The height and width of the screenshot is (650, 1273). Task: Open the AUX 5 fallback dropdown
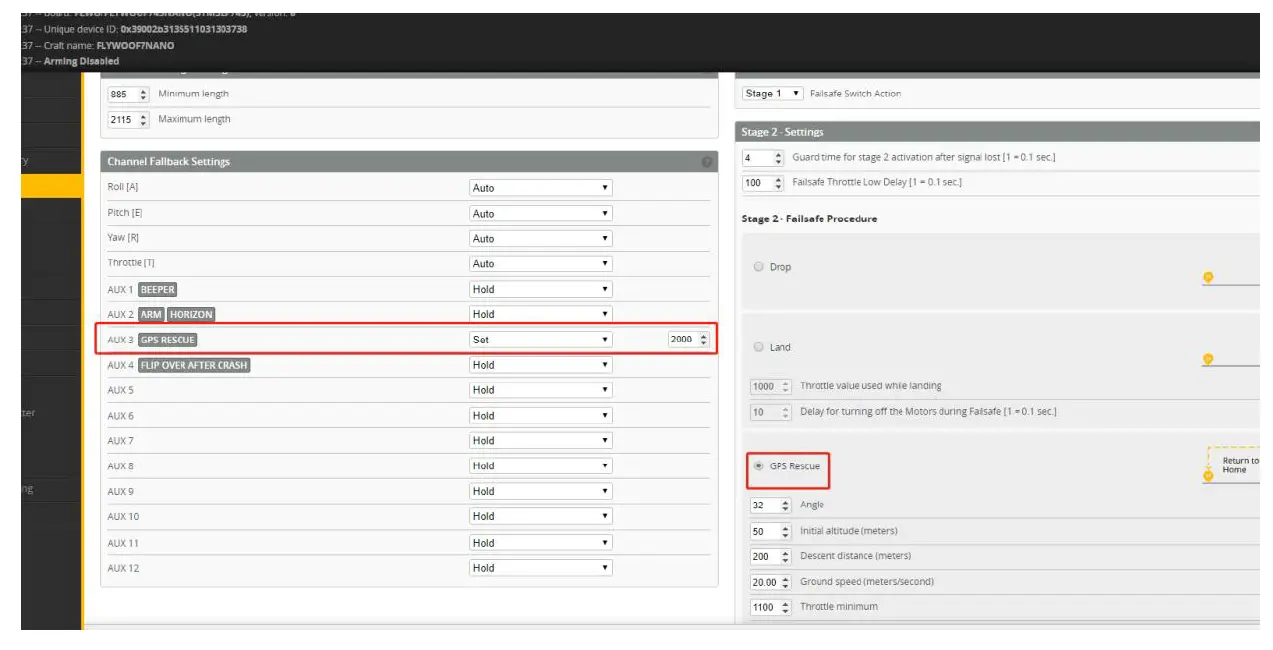coord(540,390)
